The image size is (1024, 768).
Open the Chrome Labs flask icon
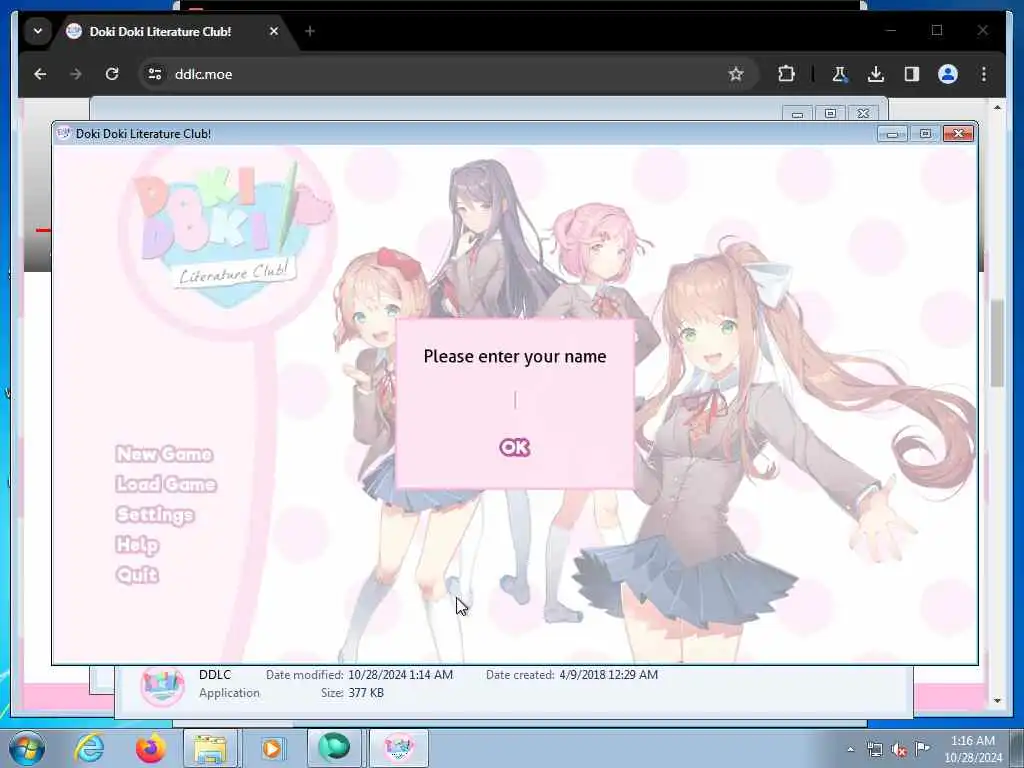[840, 74]
